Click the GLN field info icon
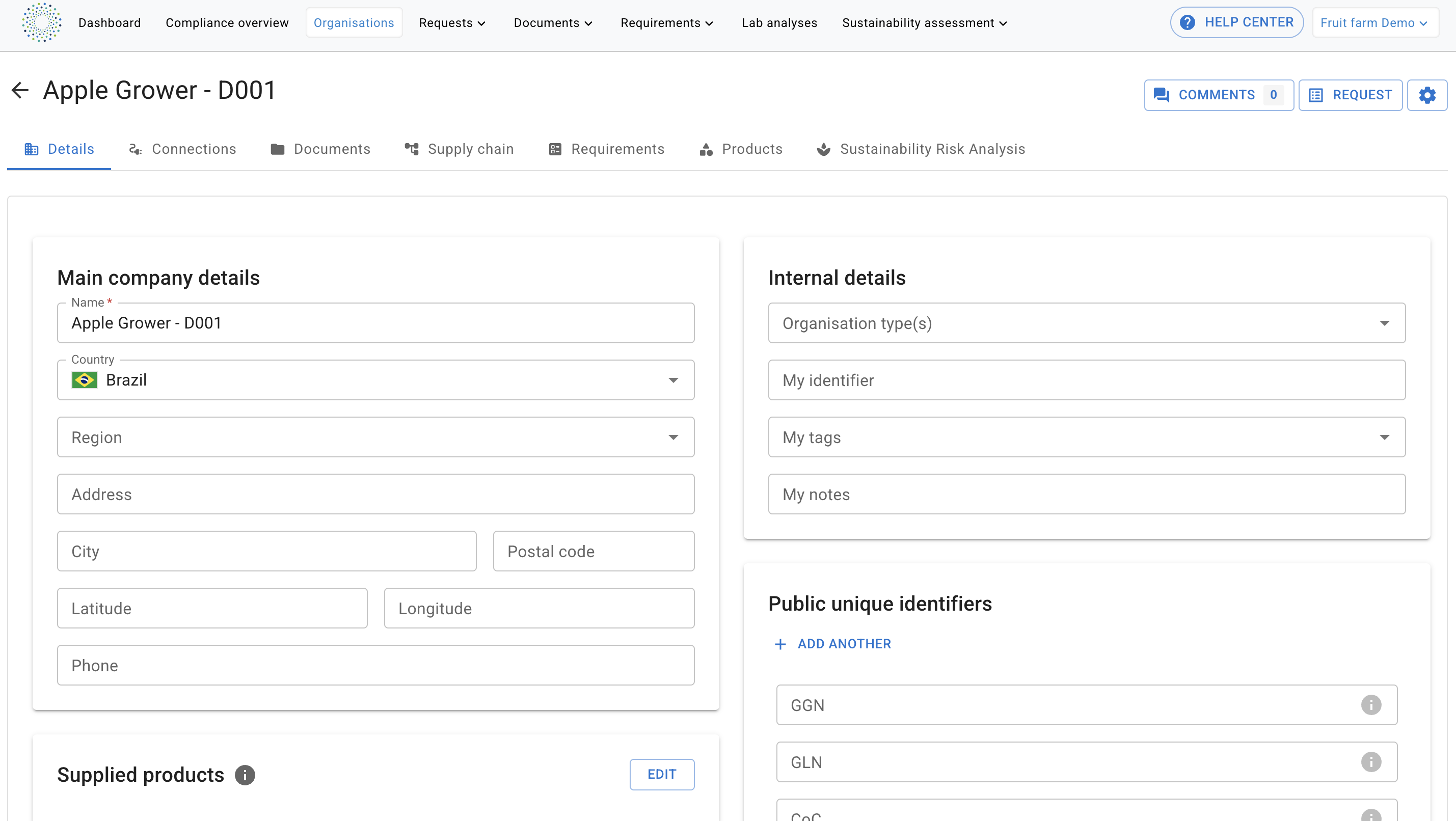The height and width of the screenshot is (821, 1456). (x=1370, y=762)
